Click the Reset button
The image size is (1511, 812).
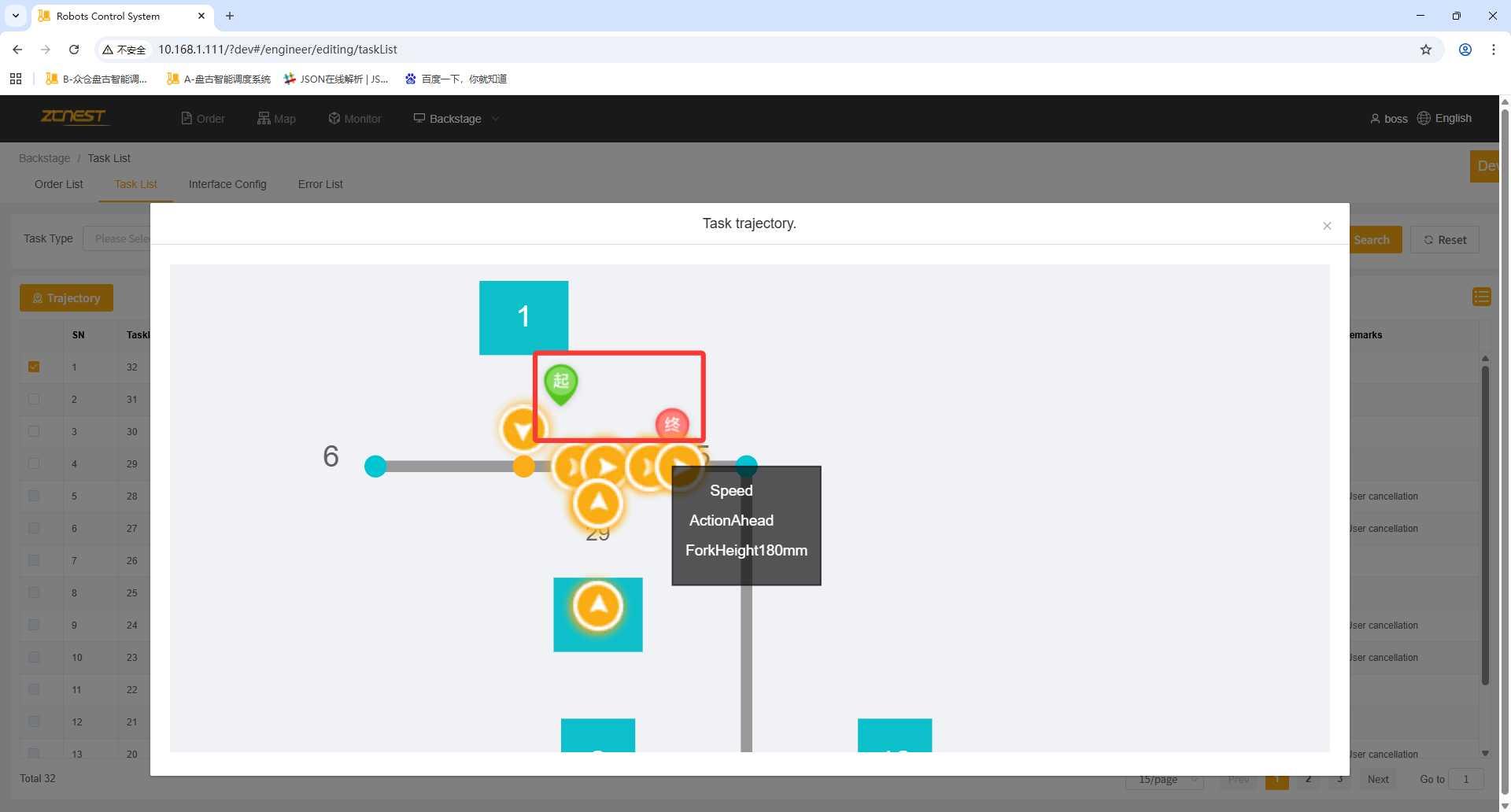click(x=1445, y=240)
